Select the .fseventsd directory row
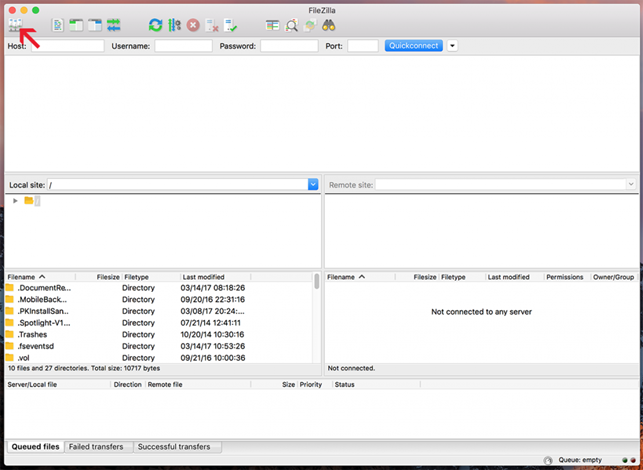The width and height of the screenshot is (643, 470). coord(158,346)
